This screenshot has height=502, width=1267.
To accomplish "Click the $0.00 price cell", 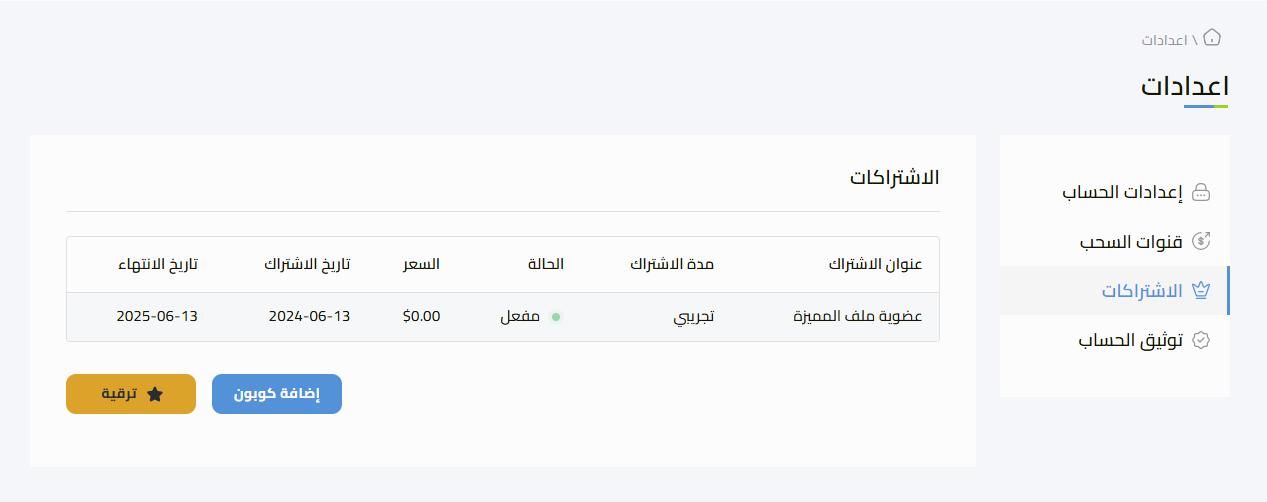I will click(421, 317).
